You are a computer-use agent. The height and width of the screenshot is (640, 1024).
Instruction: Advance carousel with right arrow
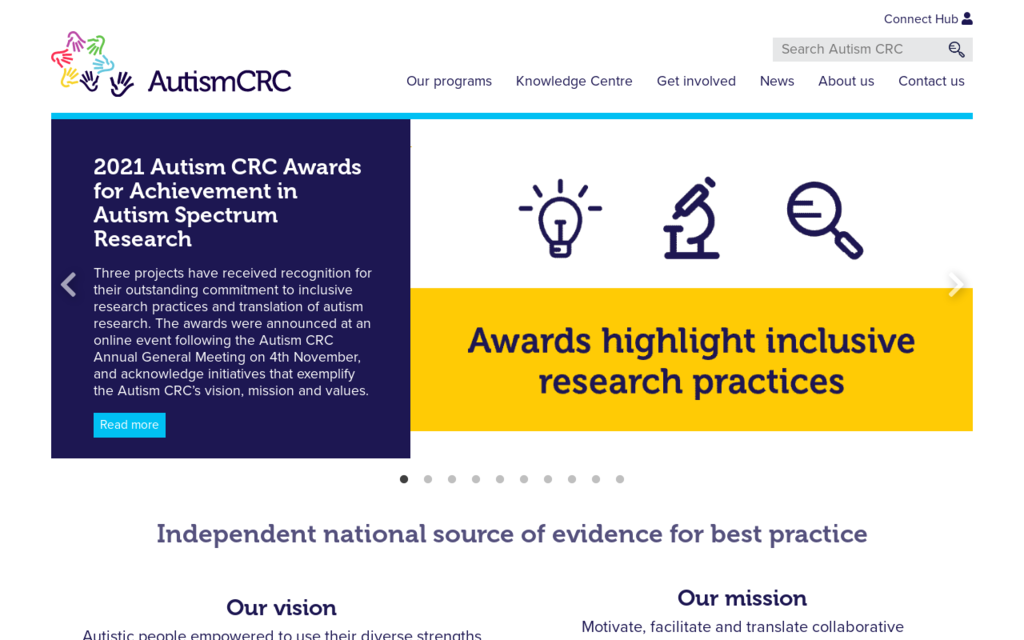tap(955, 285)
